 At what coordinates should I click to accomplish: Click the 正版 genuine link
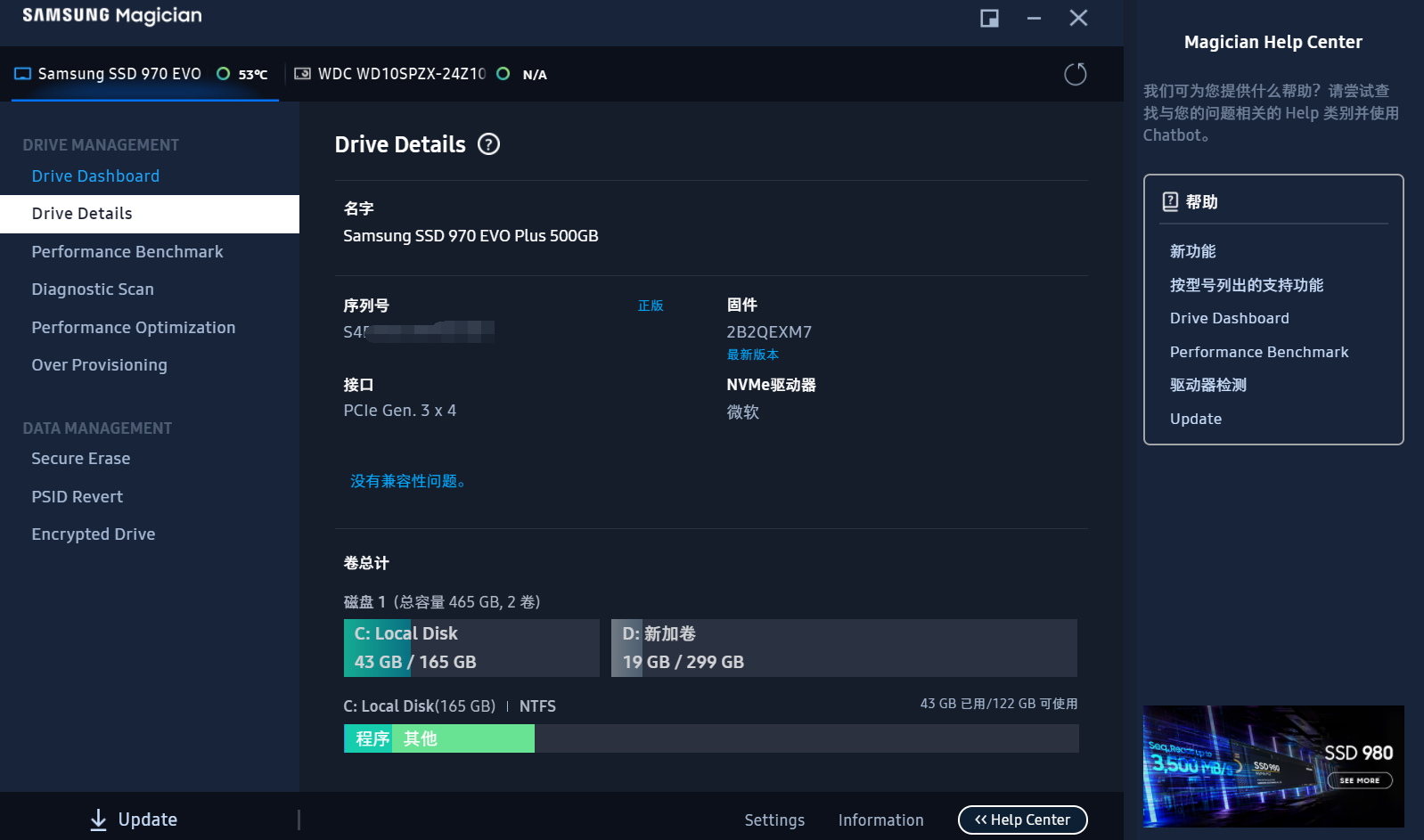click(x=651, y=306)
